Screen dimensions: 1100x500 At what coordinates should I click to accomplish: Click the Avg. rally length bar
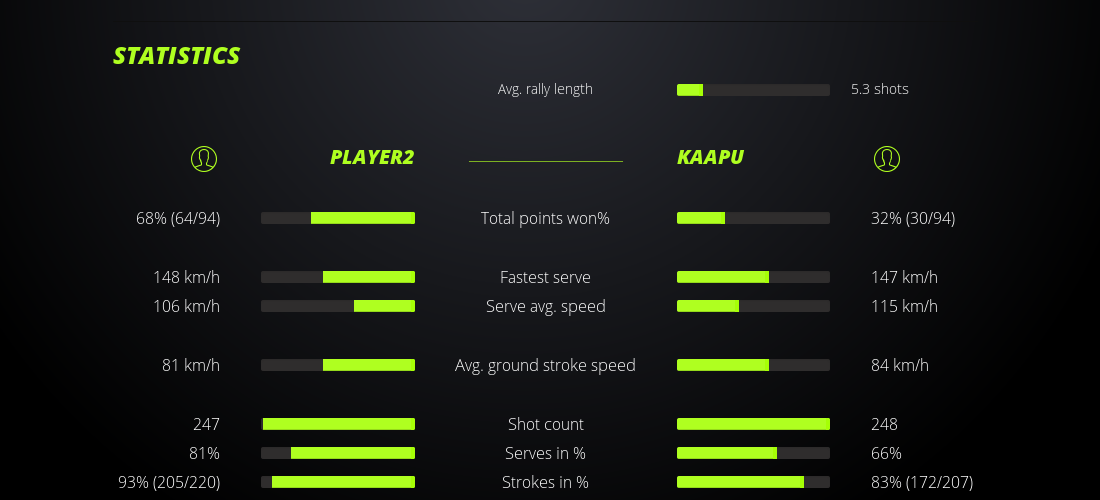point(753,90)
